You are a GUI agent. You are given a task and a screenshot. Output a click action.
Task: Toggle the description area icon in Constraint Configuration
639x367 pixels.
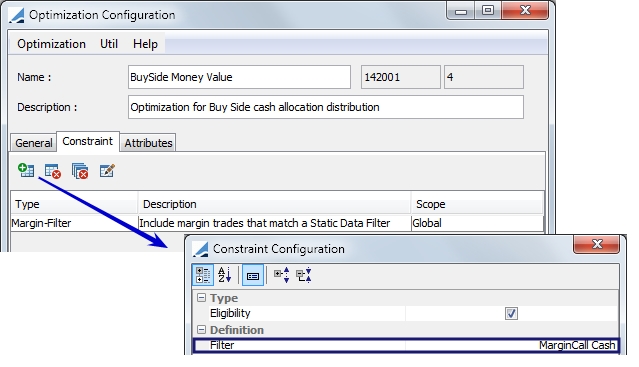tap(253, 275)
